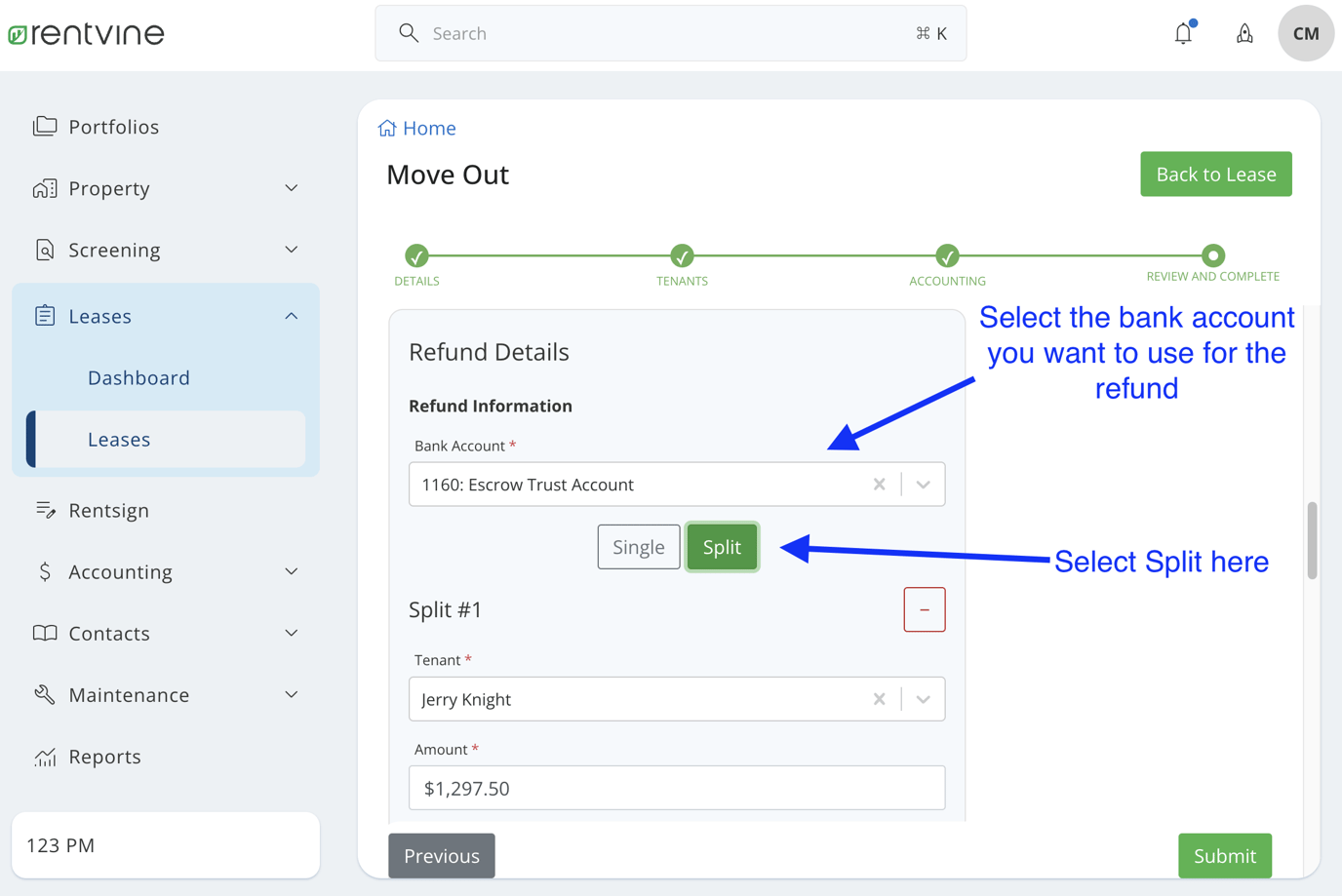
Task: Click the CM profile avatar
Action: point(1306,32)
